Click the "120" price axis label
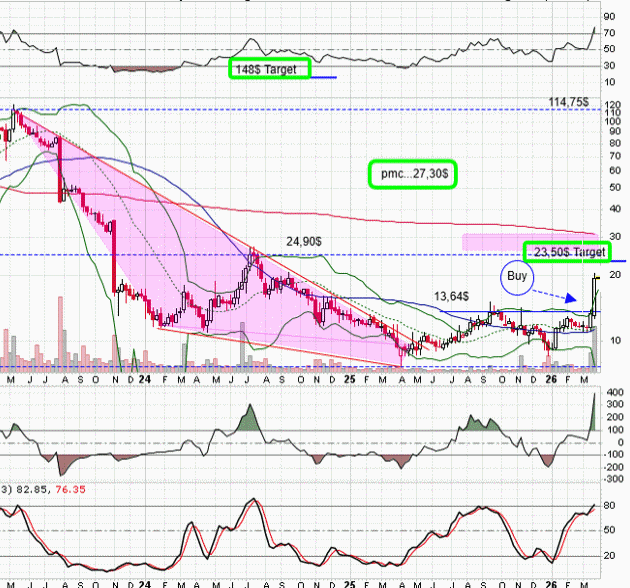This screenshot has height=588, width=630. point(611,106)
